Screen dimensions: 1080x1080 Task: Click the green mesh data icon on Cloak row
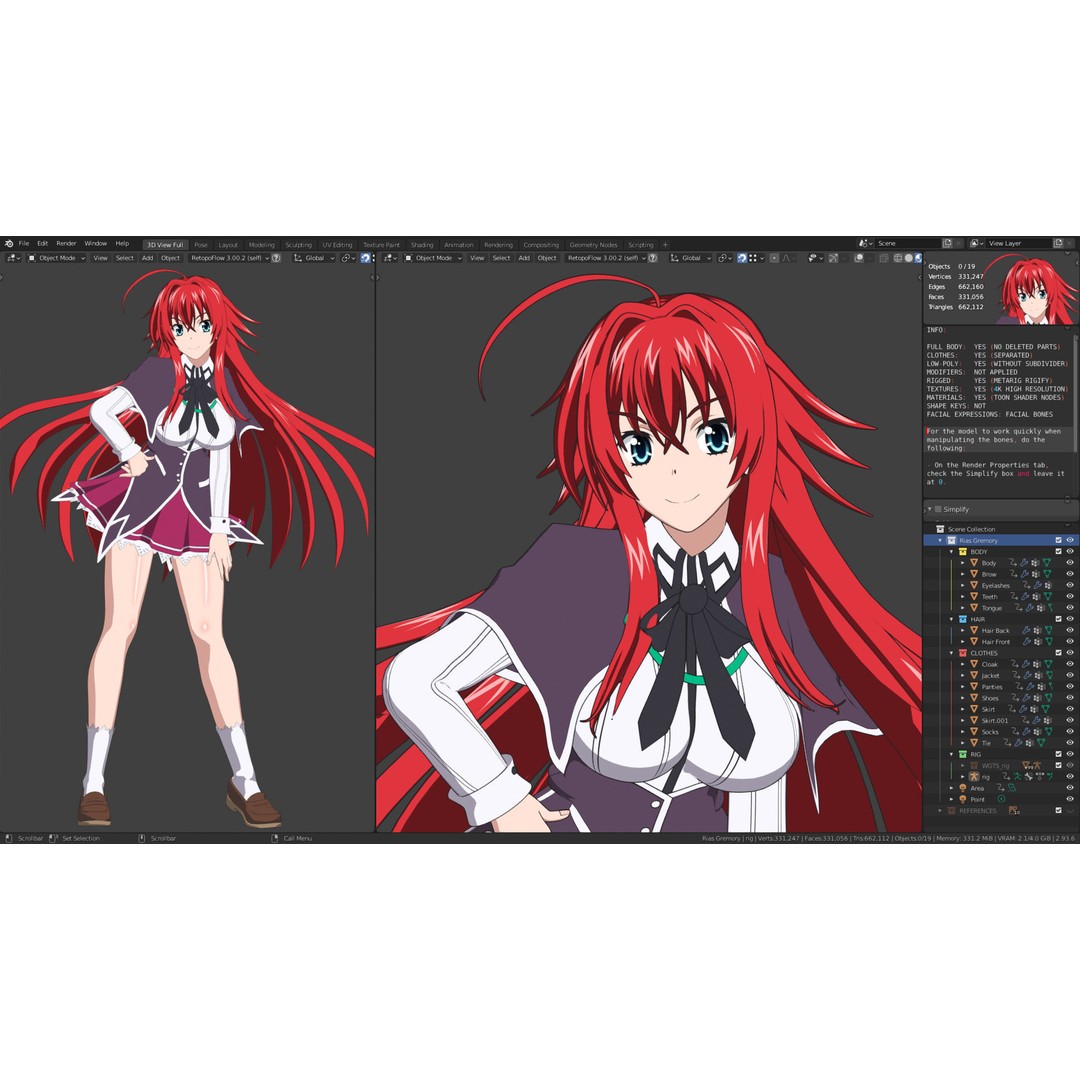1048,664
